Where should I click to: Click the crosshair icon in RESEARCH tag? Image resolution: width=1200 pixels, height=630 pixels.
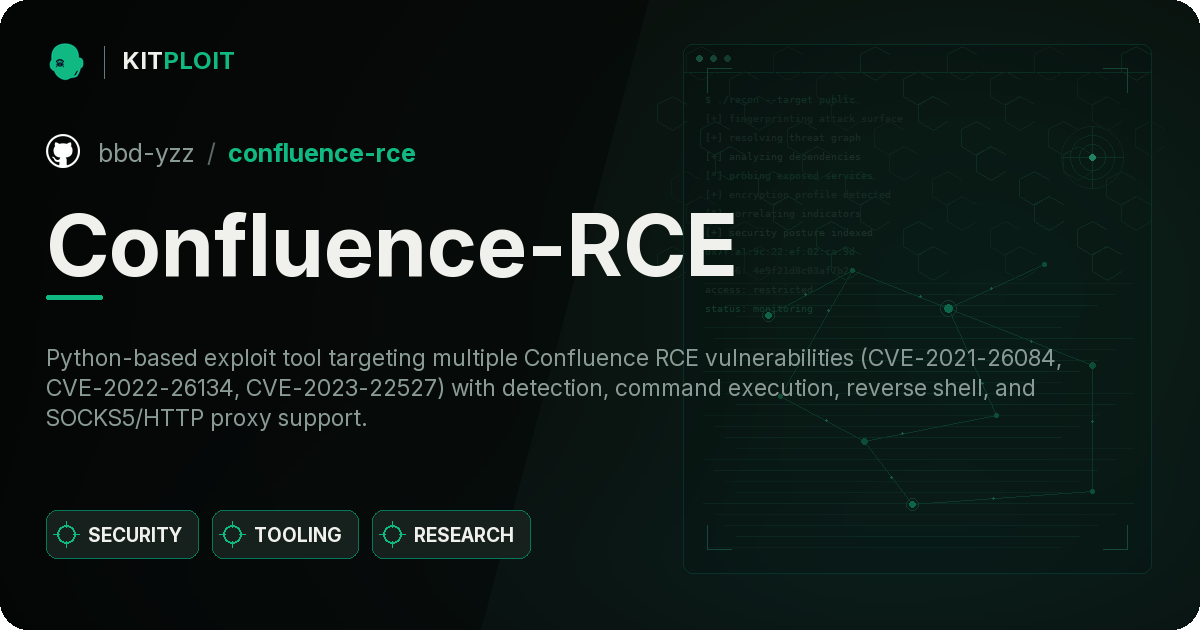[393, 535]
